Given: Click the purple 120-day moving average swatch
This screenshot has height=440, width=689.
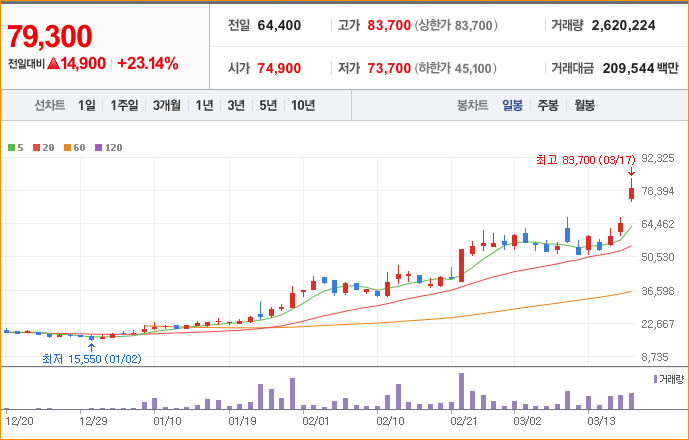Looking at the screenshot, I should (x=98, y=148).
